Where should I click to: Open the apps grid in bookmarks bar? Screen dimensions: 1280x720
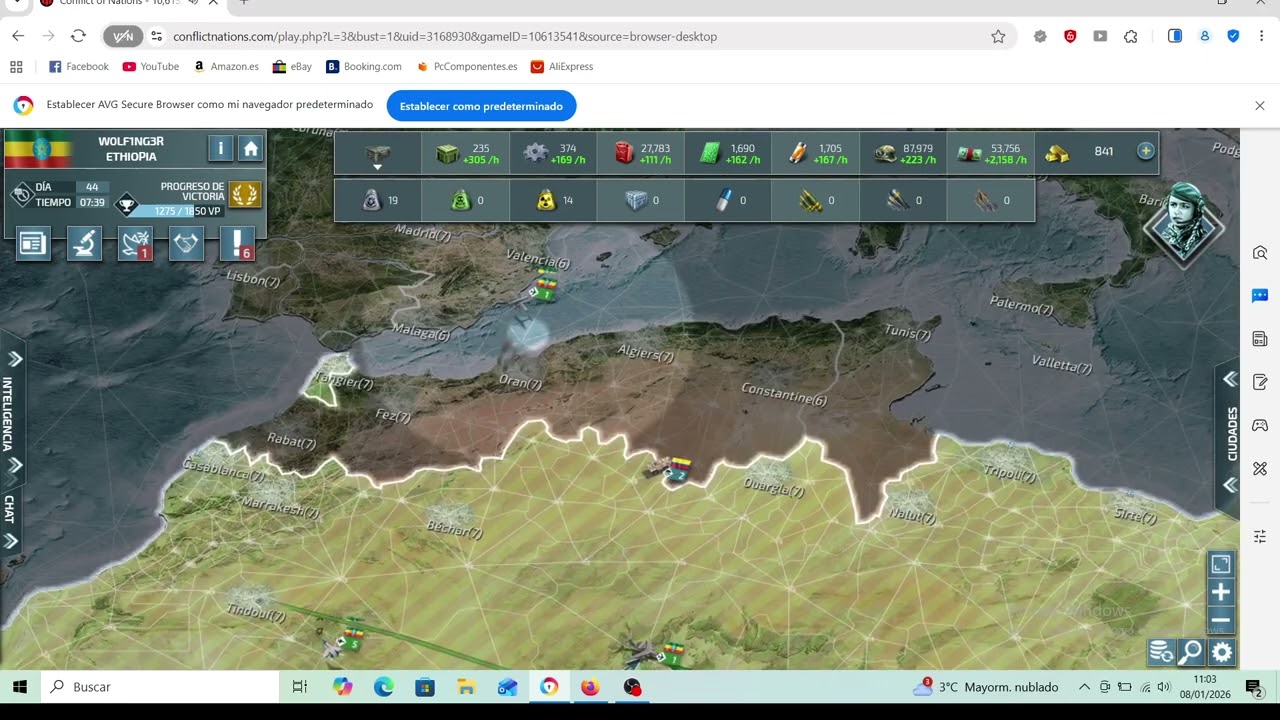click(x=16, y=67)
